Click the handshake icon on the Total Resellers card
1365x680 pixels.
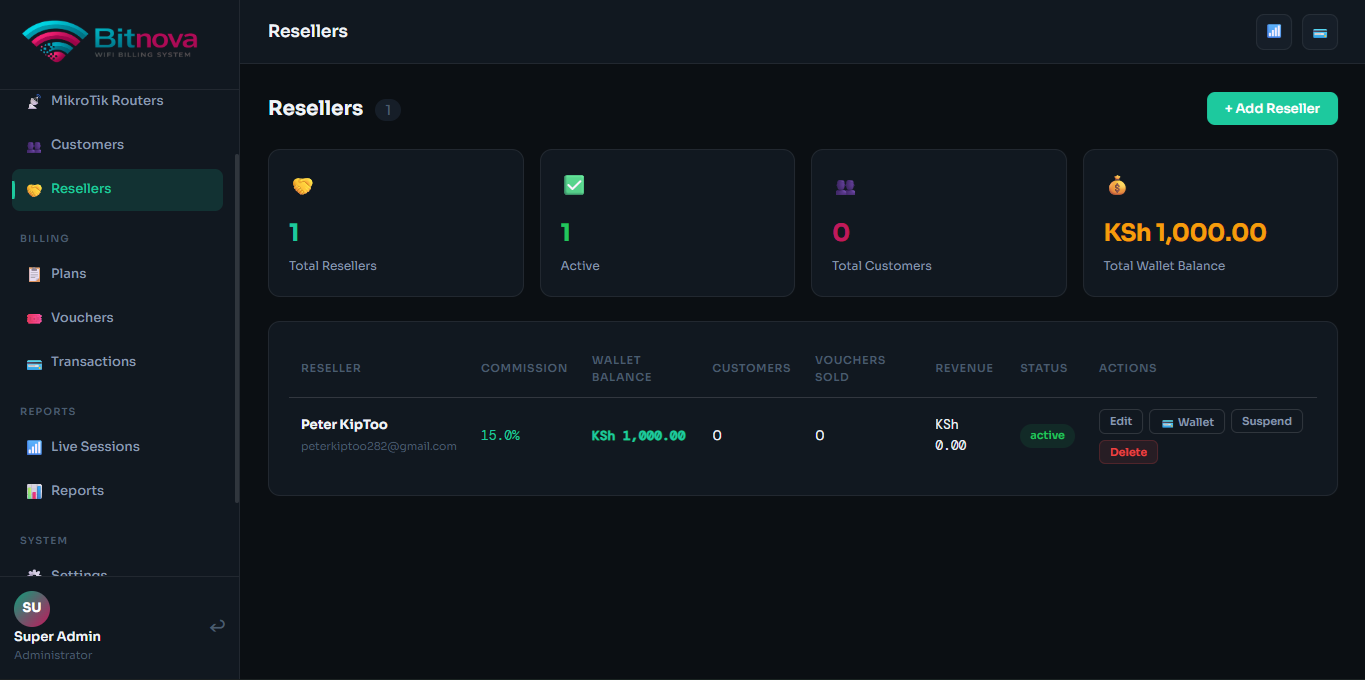pos(302,186)
